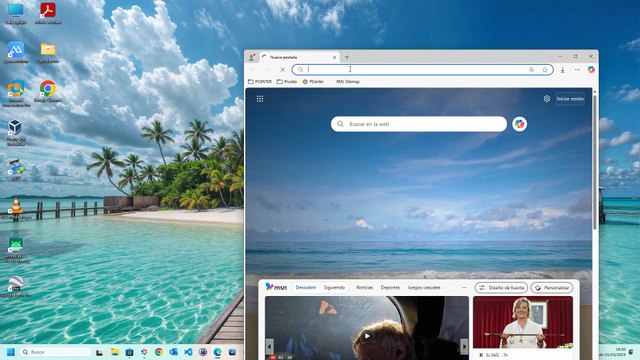640x360 pixels.
Task: Open a new tab with plus button
Action: (x=347, y=57)
